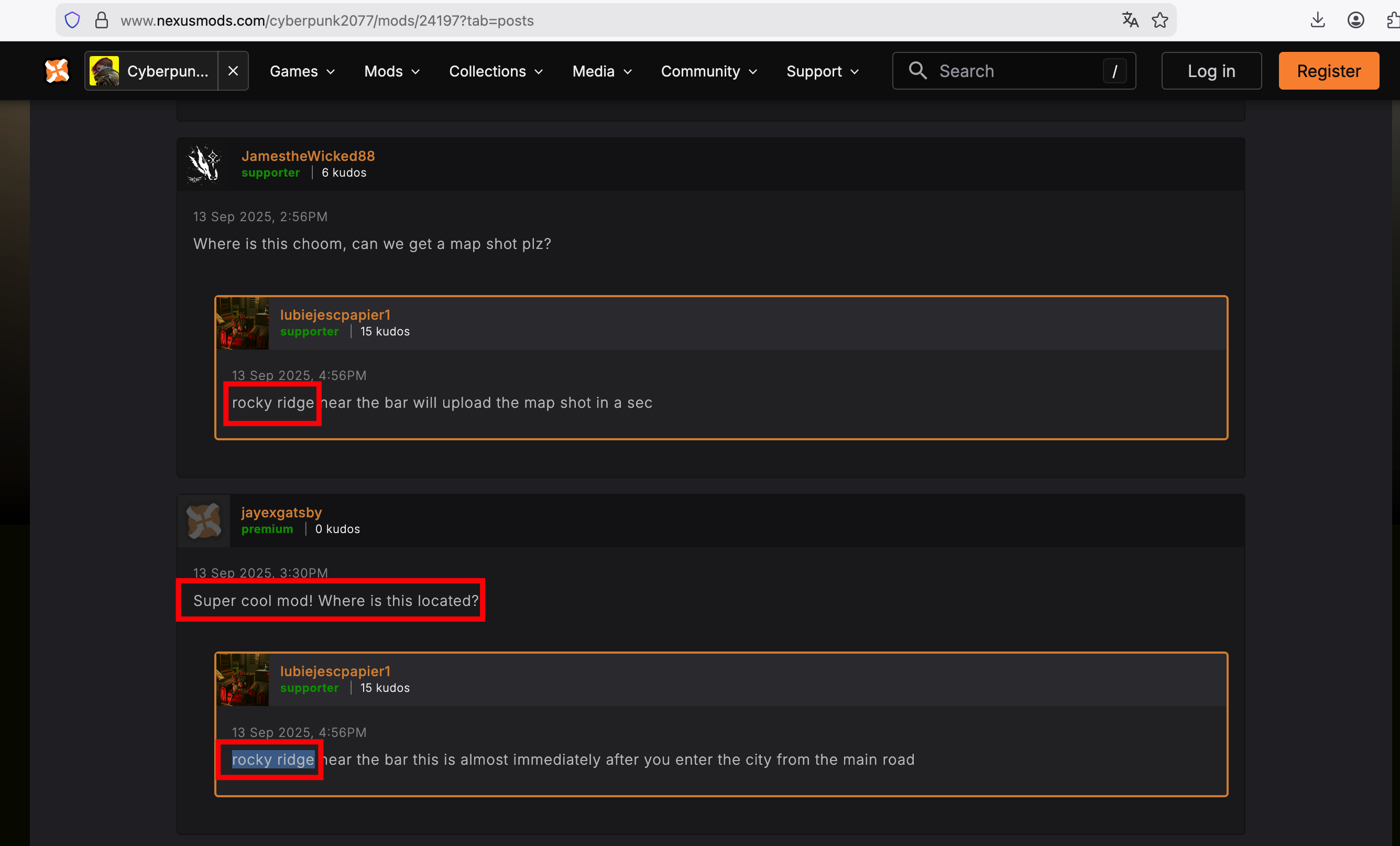
Task: Open the Community menu
Action: [x=709, y=71]
